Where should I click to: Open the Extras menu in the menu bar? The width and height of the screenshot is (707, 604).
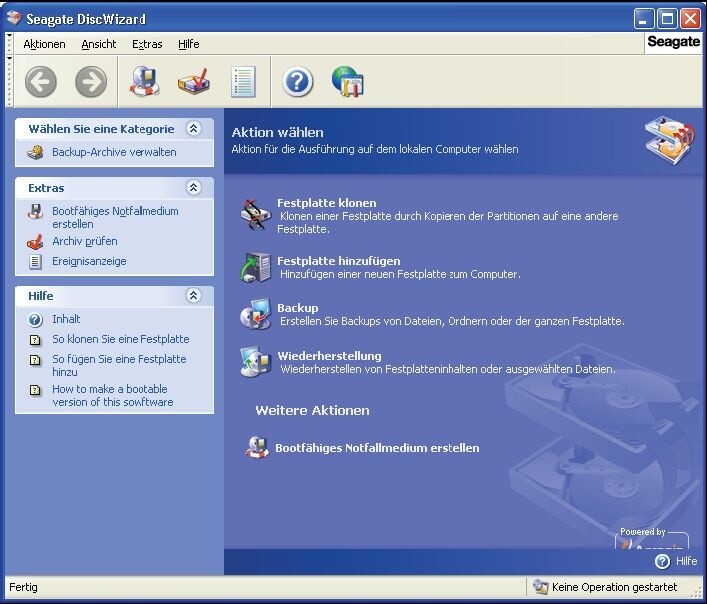[x=147, y=44]
